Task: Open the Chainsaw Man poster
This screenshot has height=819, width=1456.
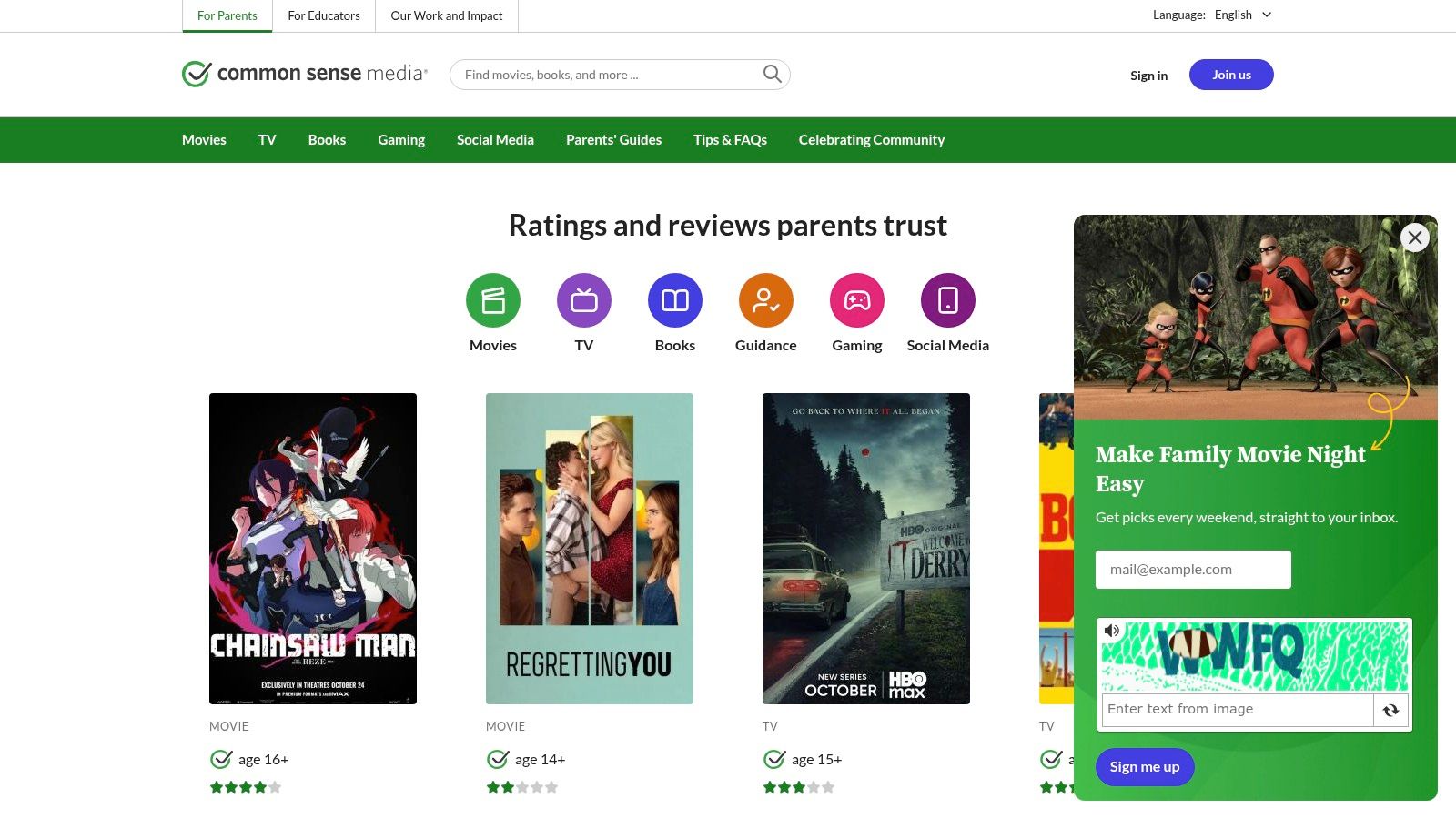Action: point(313,549)
